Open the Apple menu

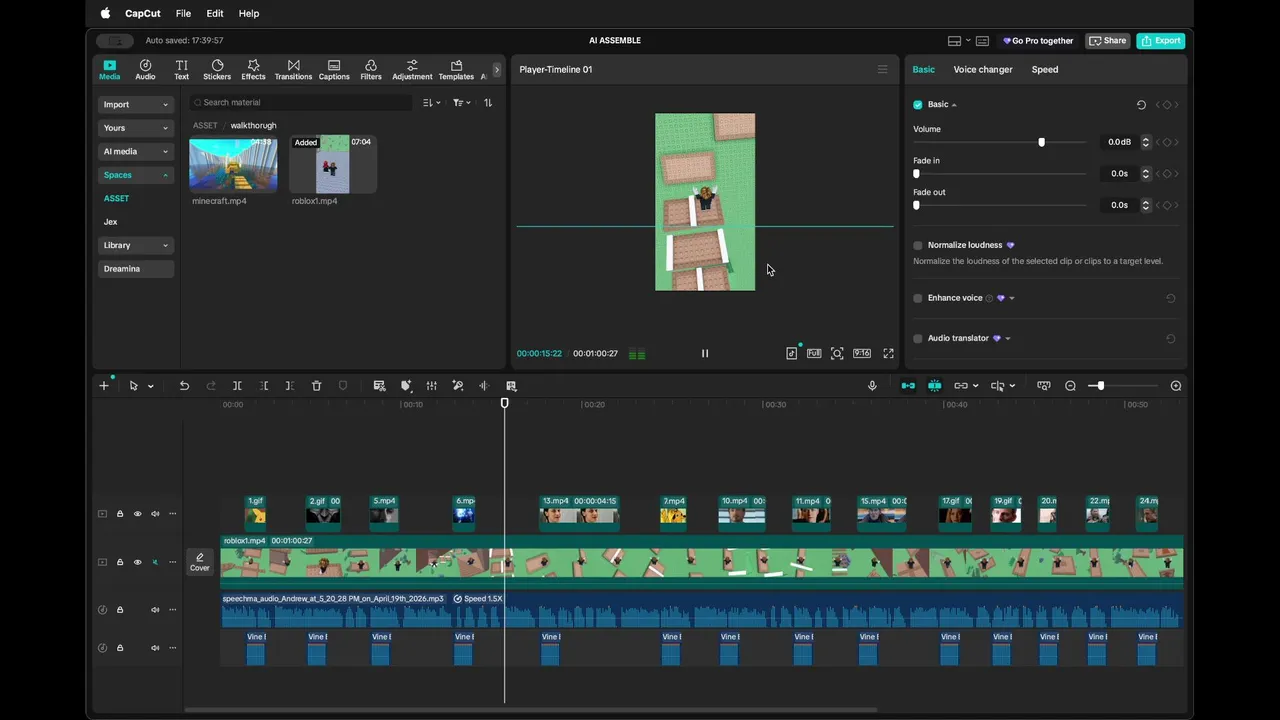click(105, 13)
